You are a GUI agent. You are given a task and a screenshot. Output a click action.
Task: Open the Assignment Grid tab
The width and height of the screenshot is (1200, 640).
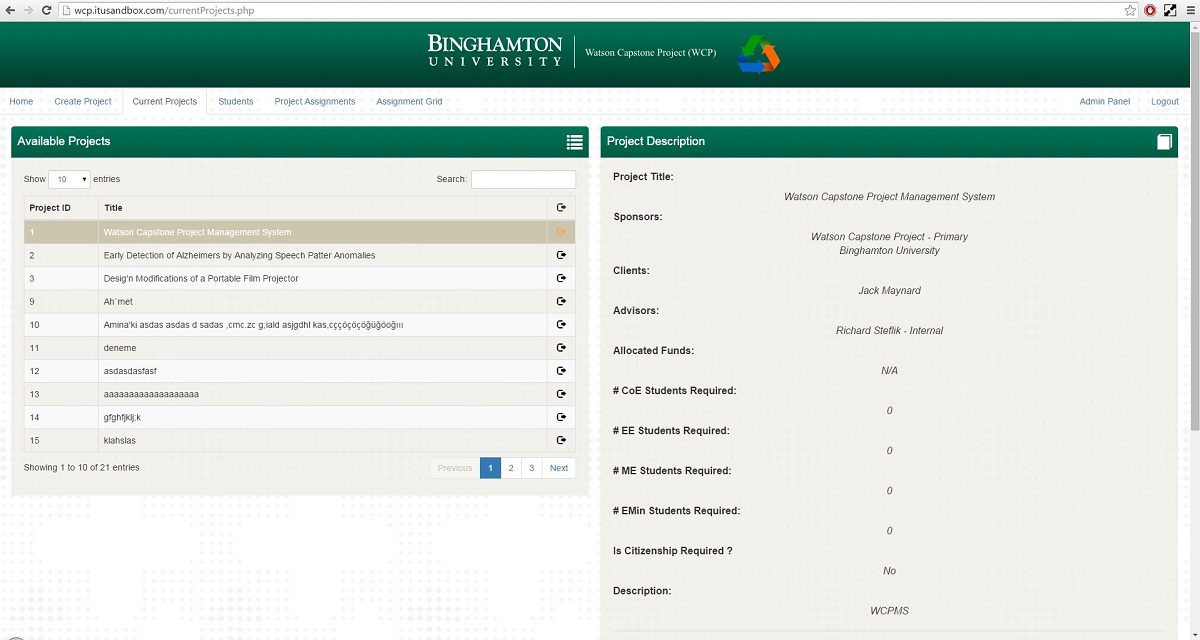[x=409, y=101]
